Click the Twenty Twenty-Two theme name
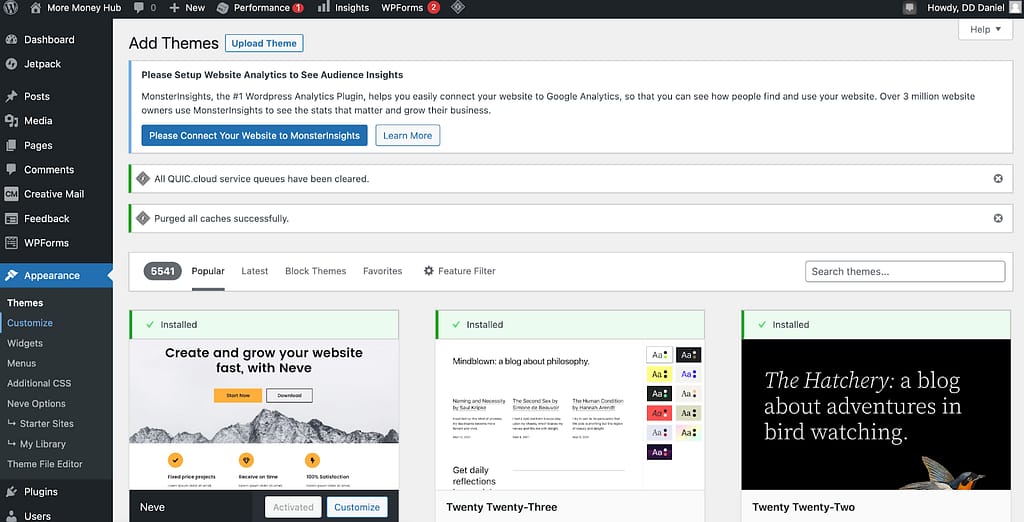The width and height of the screenshot is (1024, 522). (803, 507)
